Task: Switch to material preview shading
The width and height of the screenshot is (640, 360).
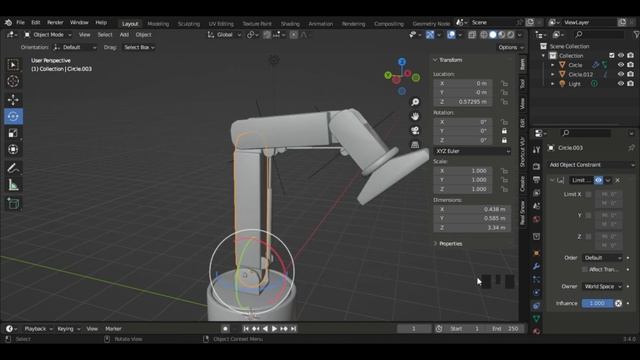Action: point(502,35)
